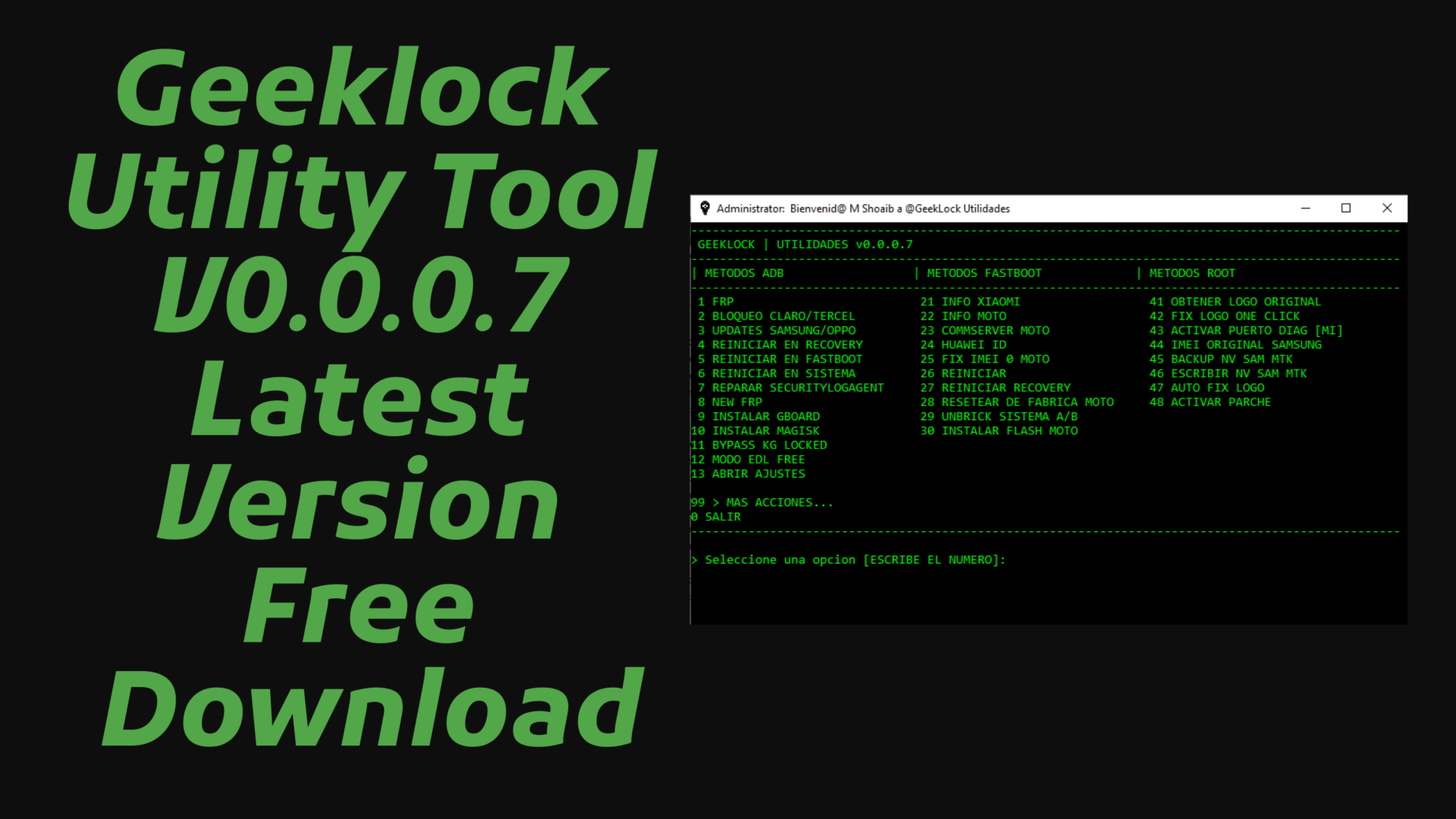This screenshot has height=819, width=1456.
Task: Click option 24 HUAWEI ID
Action: coord(963,344)
